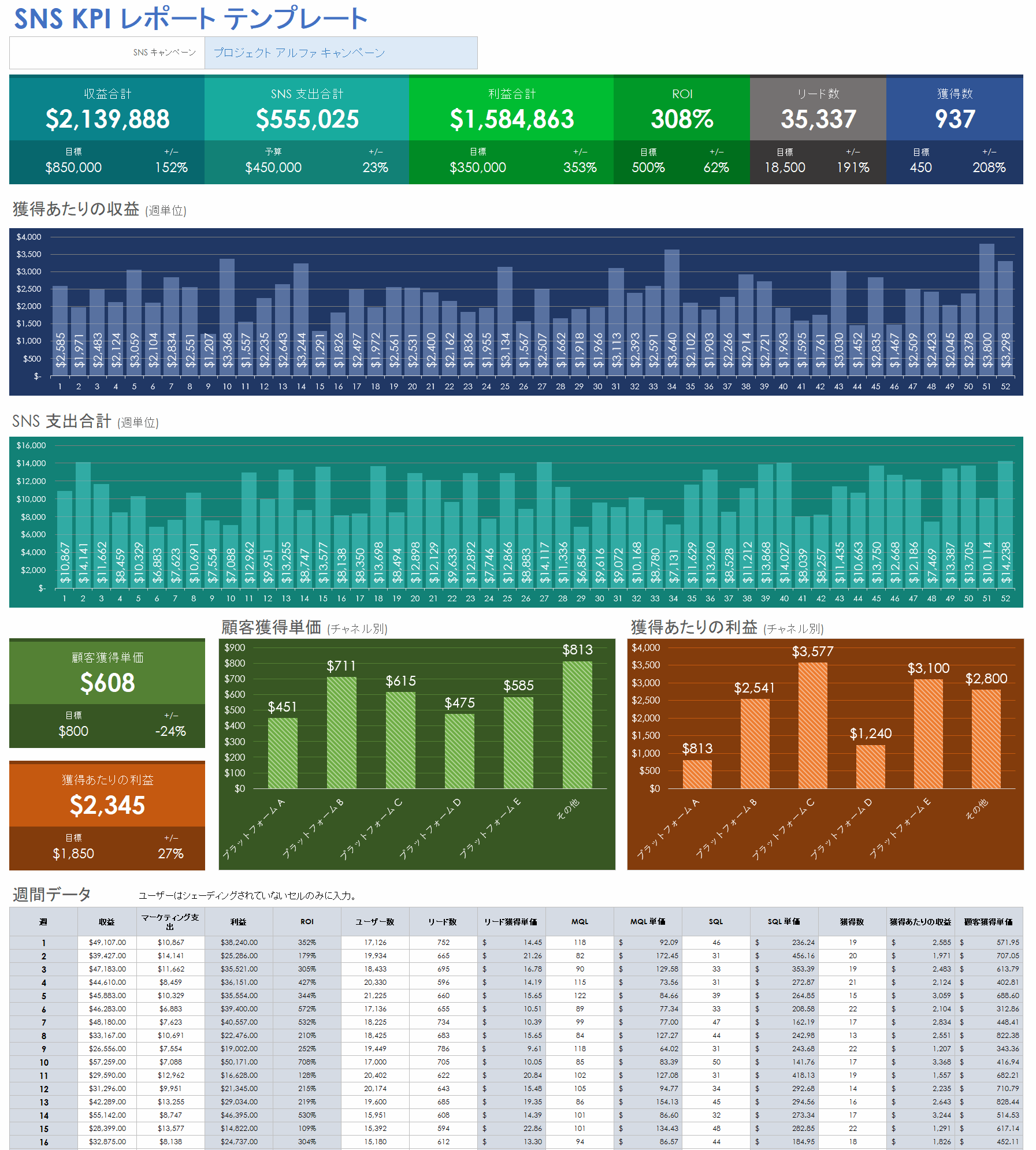
Task: Click the マーケティング支出 column header
Action: 170,922
